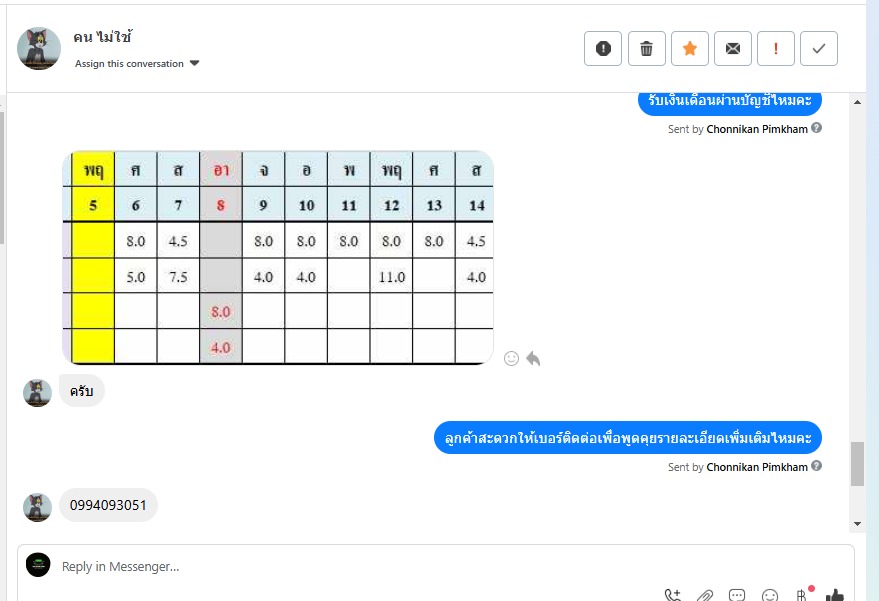The width and height of the screenshot is (879, 601).
Task: Toggle the red exclamation priority flag
Action: click(x=776, y=48)
